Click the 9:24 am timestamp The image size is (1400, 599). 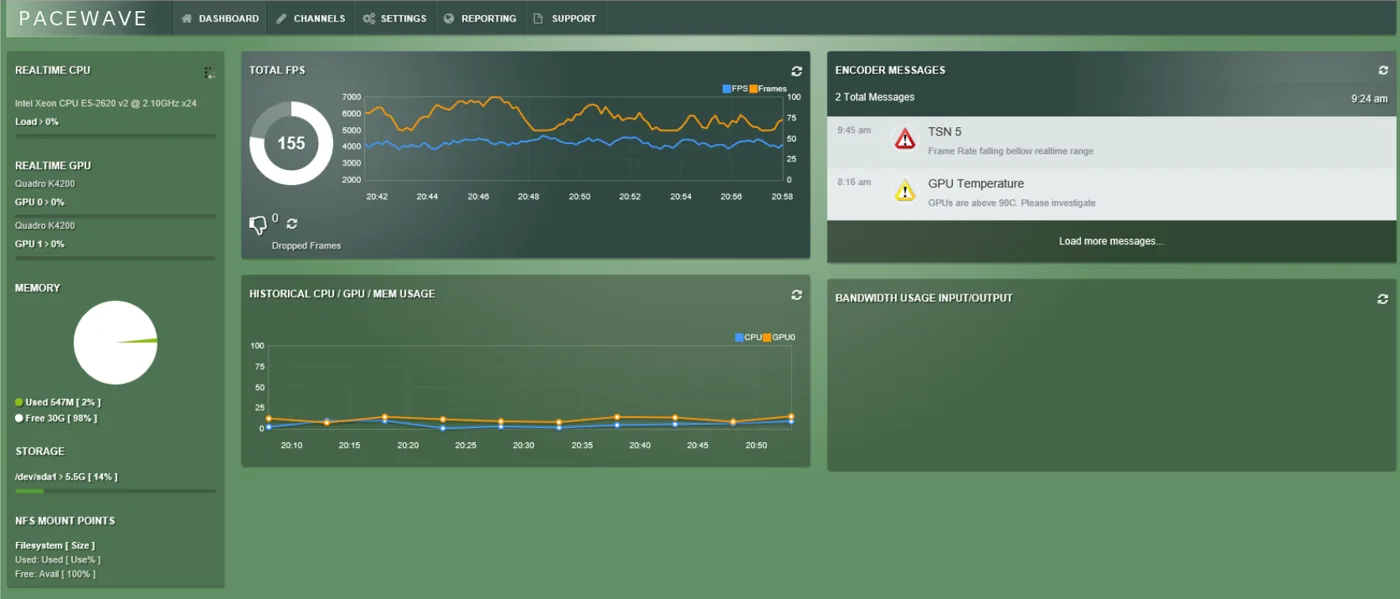coord(1369,99)
